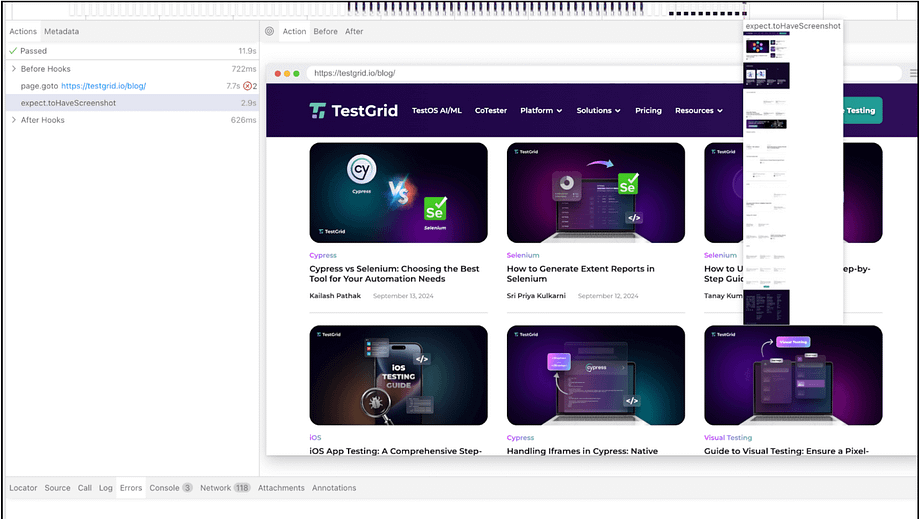Screen dimensions: 919x519
Task: Select the Action snapshot tab
Action: pos(294,31)
